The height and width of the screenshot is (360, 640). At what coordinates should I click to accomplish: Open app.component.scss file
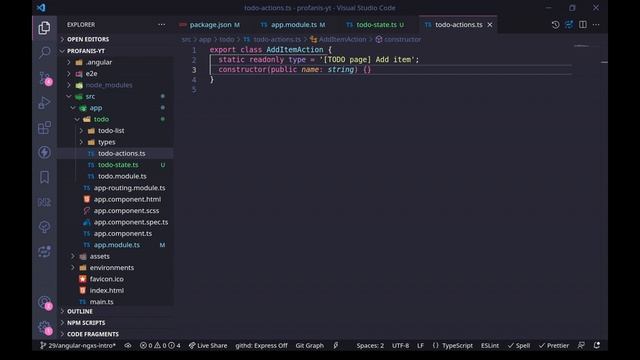coord(127,211)
